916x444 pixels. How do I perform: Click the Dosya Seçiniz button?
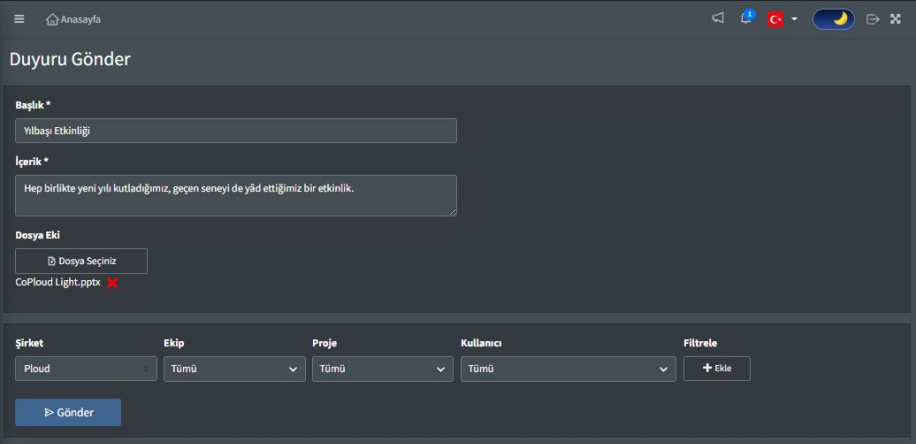click(81, 261)
